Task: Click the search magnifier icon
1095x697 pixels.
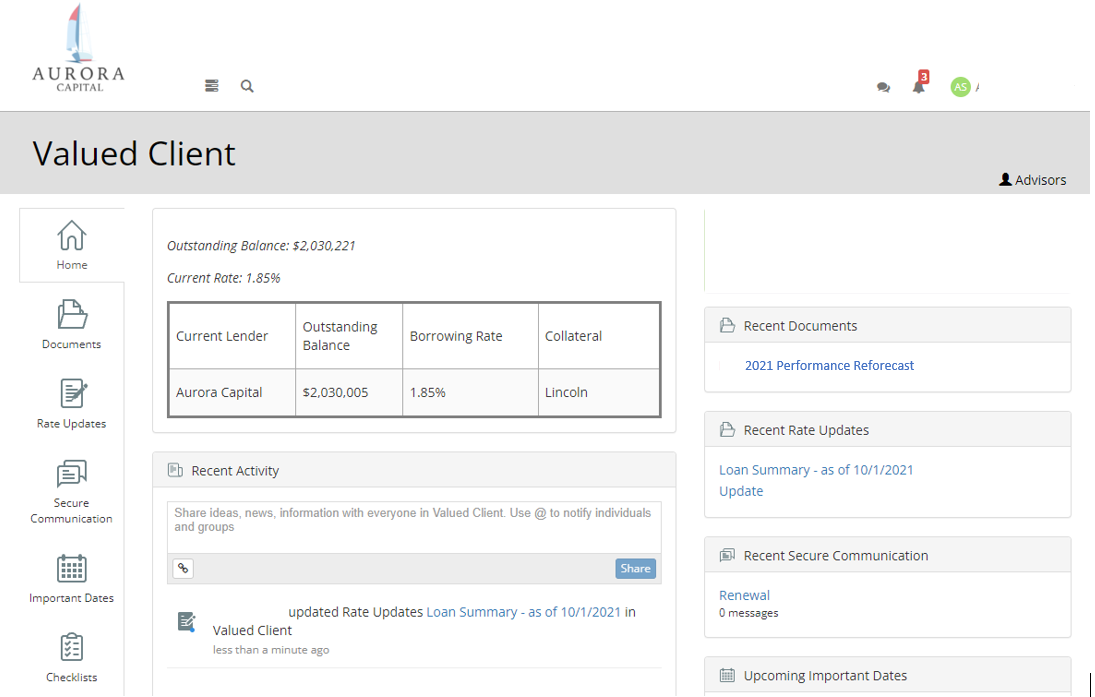Action: (247, 86)
